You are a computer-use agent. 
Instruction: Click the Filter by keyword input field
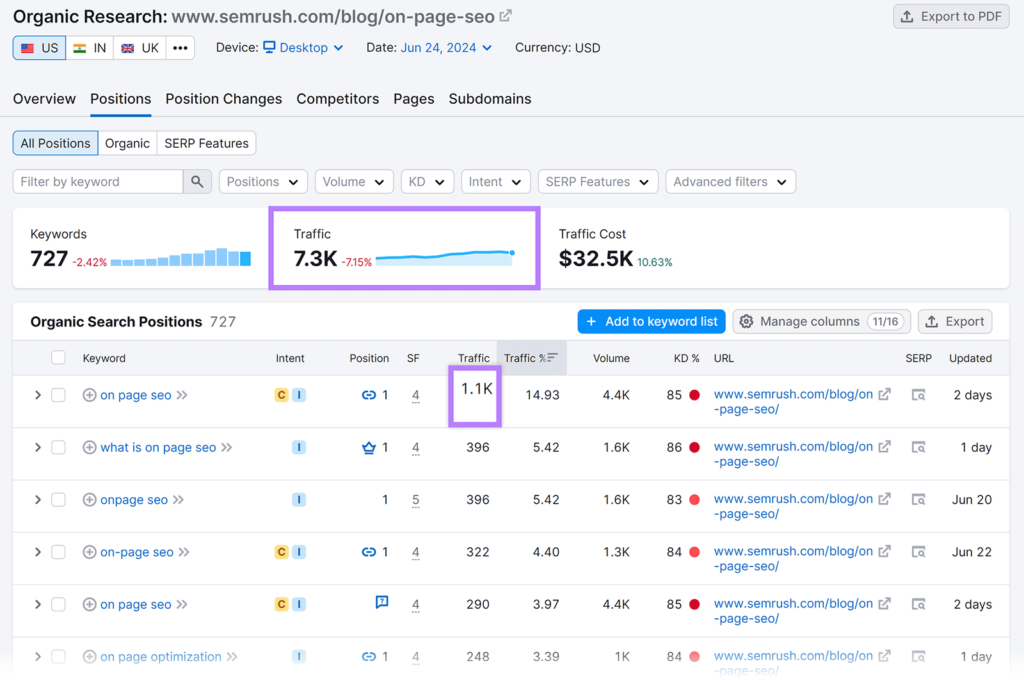click(x=98, y=182)
